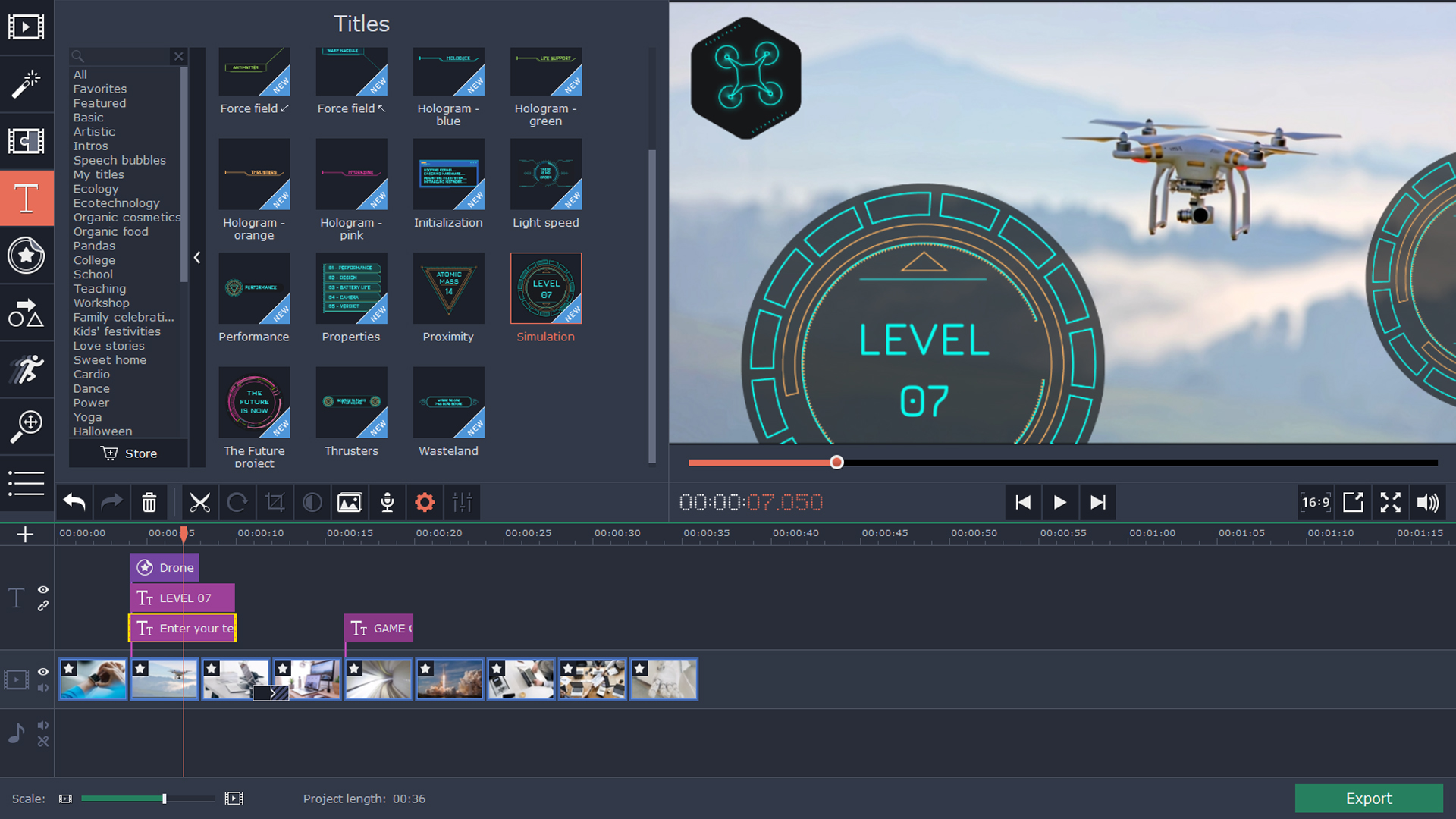Select the Intros category
Screen dimensions: 1456x819
point(90,146)
